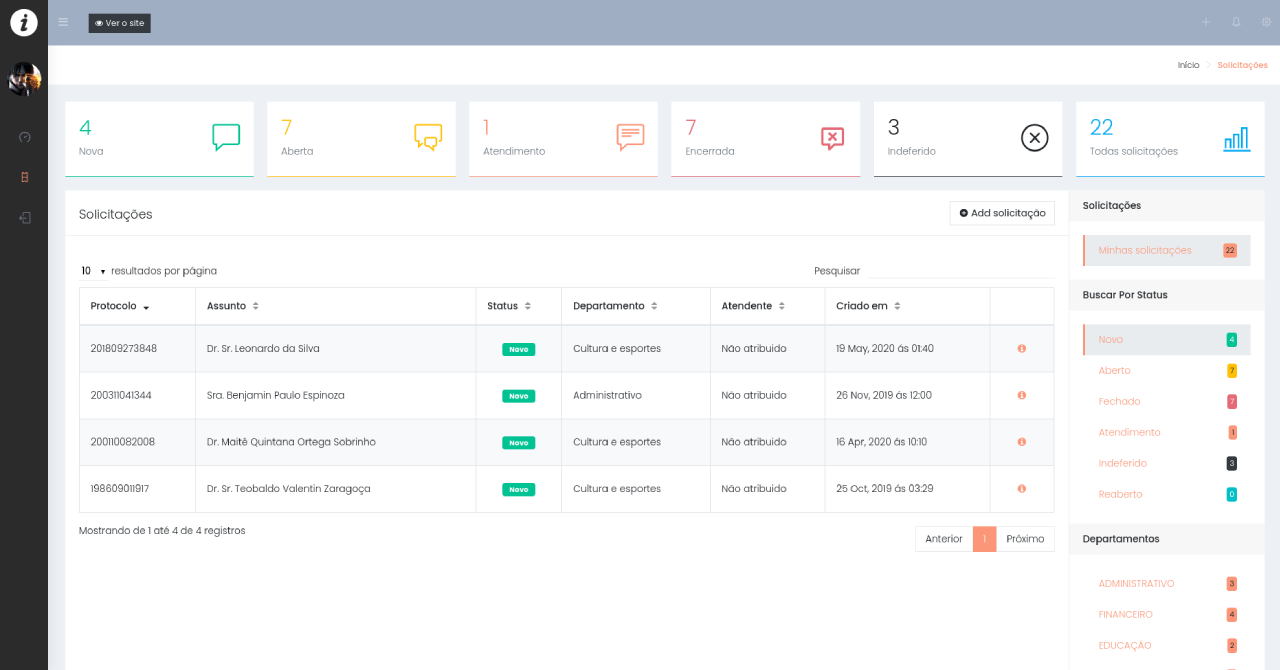Open the notifications bell icon

coord(1236,22)
